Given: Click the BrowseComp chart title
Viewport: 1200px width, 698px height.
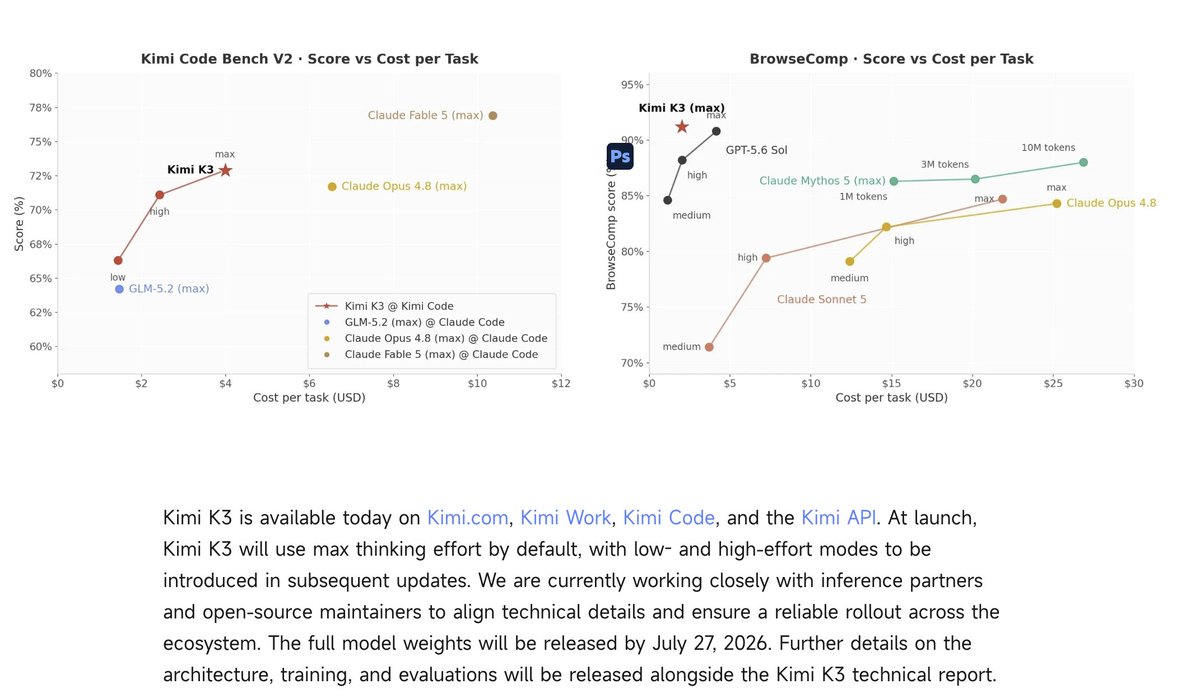Looking at the screenshot, I should click(x=891, y=59).
